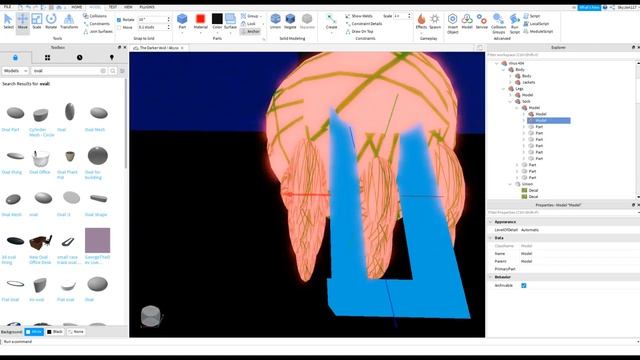Viewport: 640px width, 360px height.
Task: Switch to the TEST ribbon tab
Action: pos(113,7)
